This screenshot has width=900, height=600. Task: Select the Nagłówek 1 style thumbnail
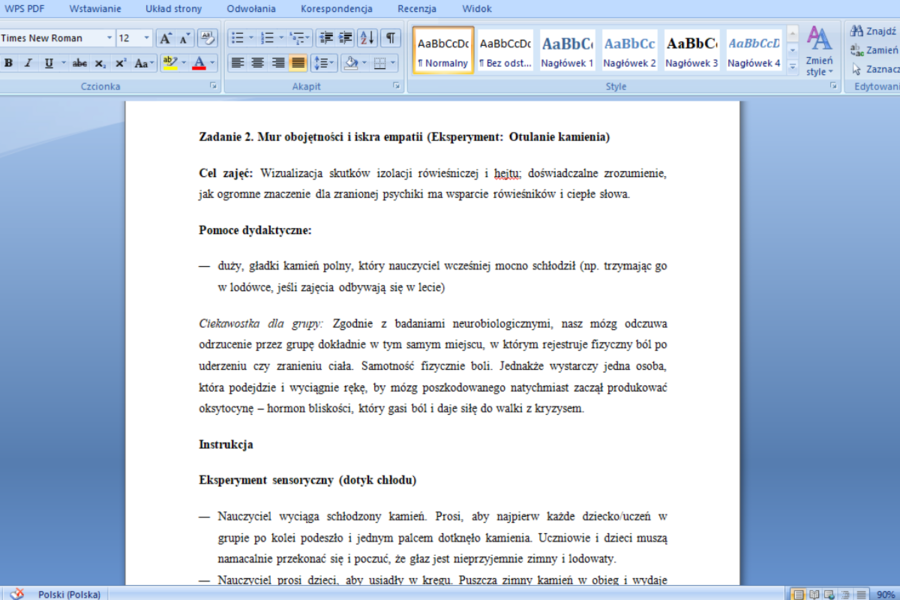point(567,51)
